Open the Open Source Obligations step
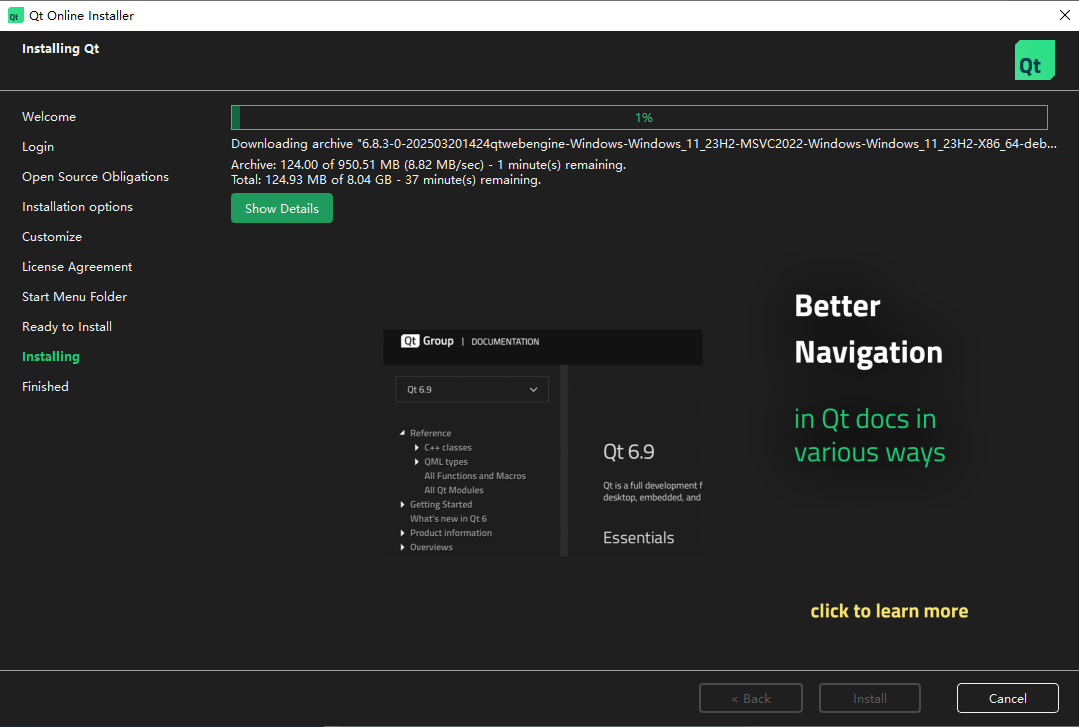 point(95,177)
